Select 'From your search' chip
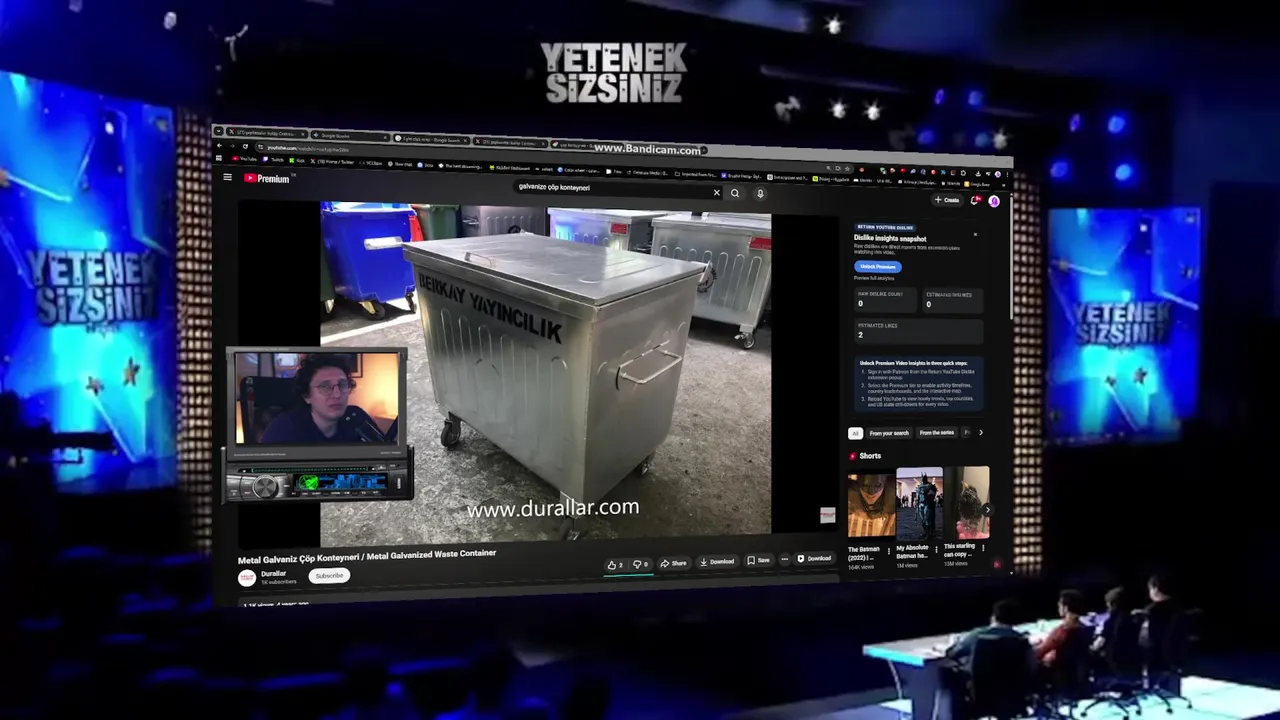1280x720 pixels. 889,433
